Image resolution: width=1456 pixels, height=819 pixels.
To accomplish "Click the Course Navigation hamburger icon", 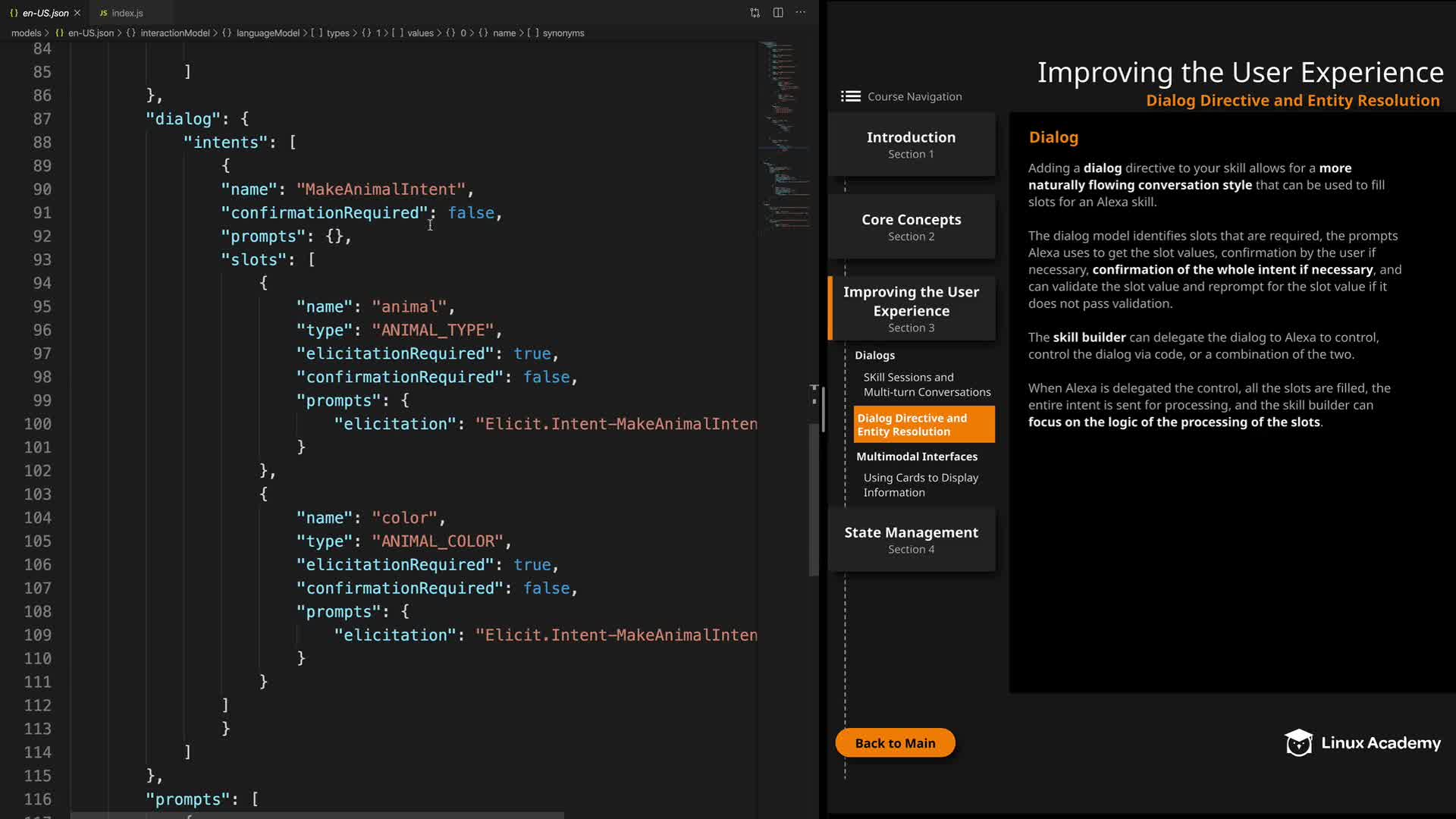I will coord(850,96).
